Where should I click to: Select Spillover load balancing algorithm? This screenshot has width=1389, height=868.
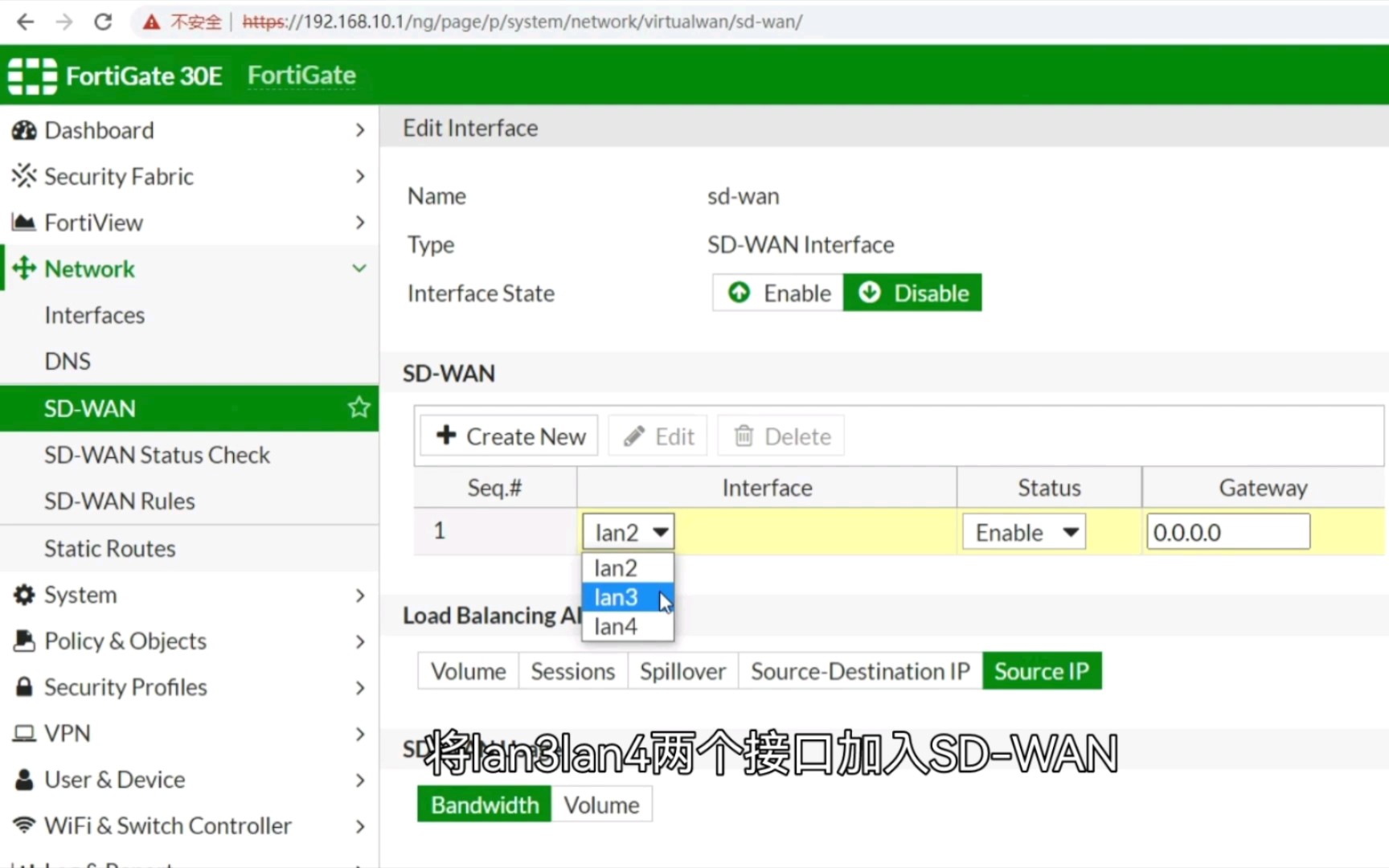[683, 671]
